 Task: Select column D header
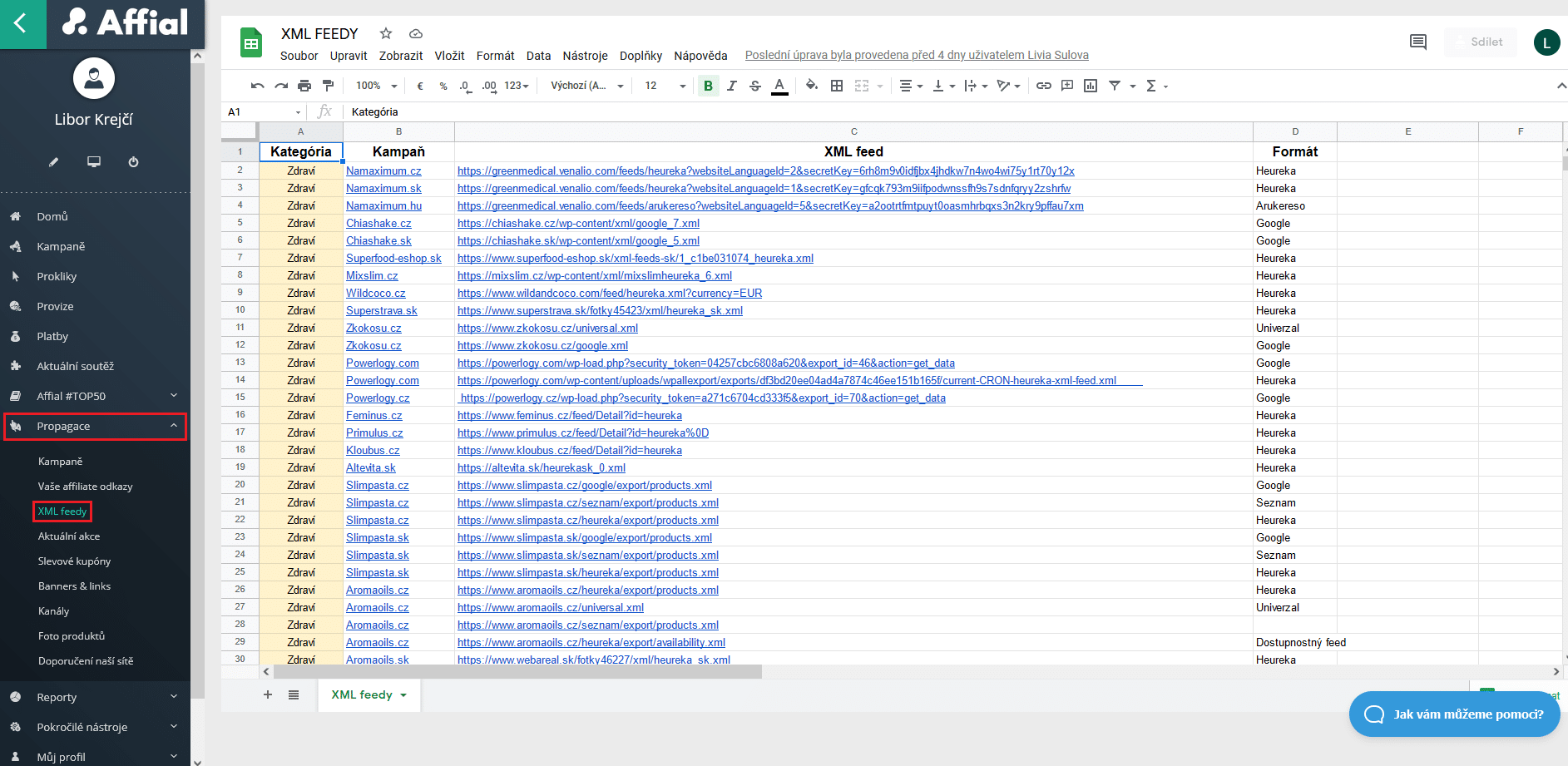pos(1295,131)
